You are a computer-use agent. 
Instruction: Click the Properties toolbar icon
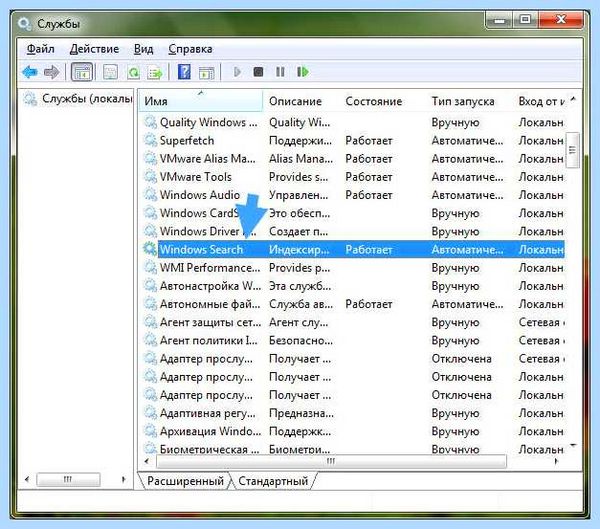click(x=111, y=72)
